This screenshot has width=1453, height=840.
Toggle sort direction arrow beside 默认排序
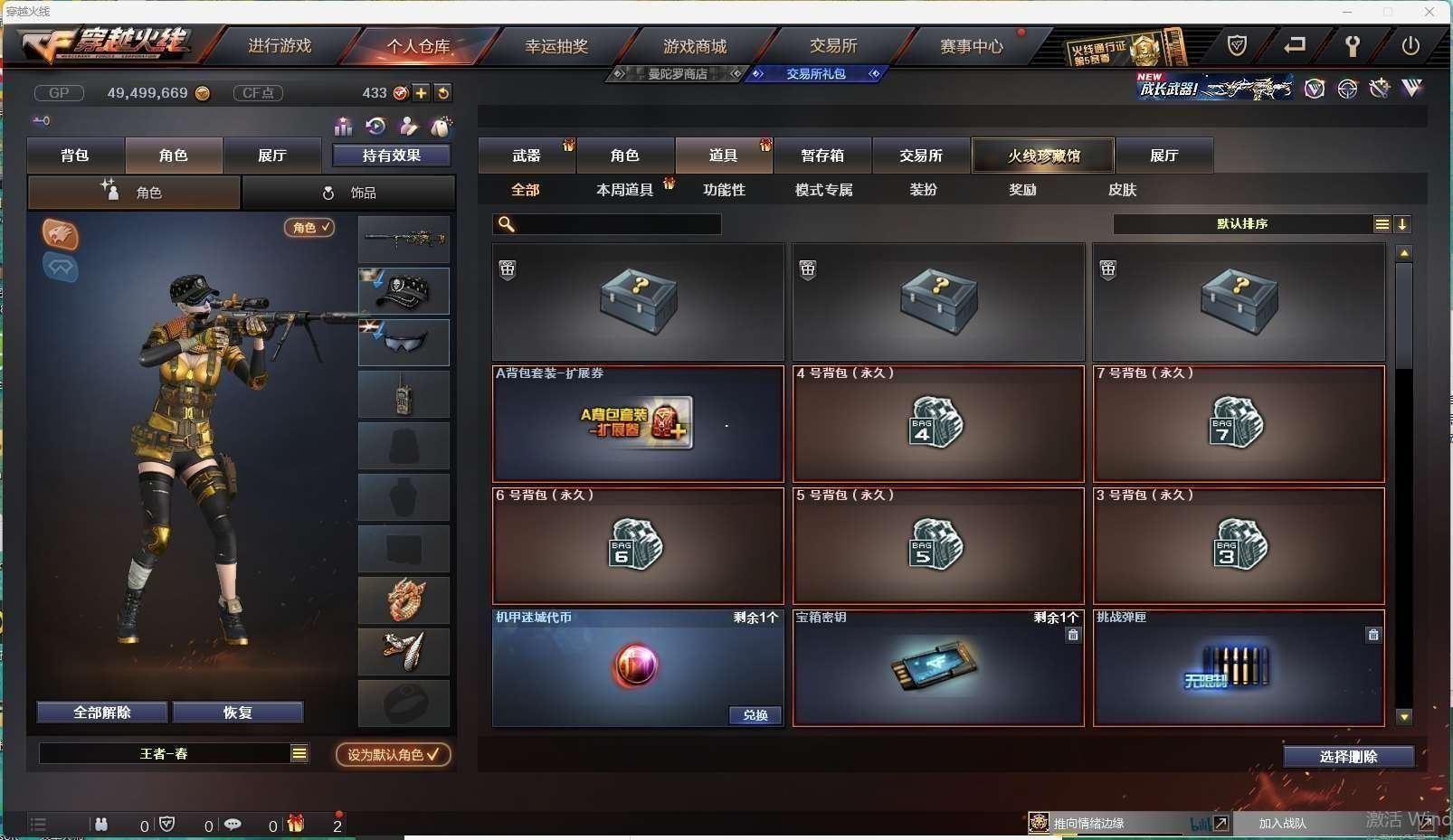tap(1402, 224)
